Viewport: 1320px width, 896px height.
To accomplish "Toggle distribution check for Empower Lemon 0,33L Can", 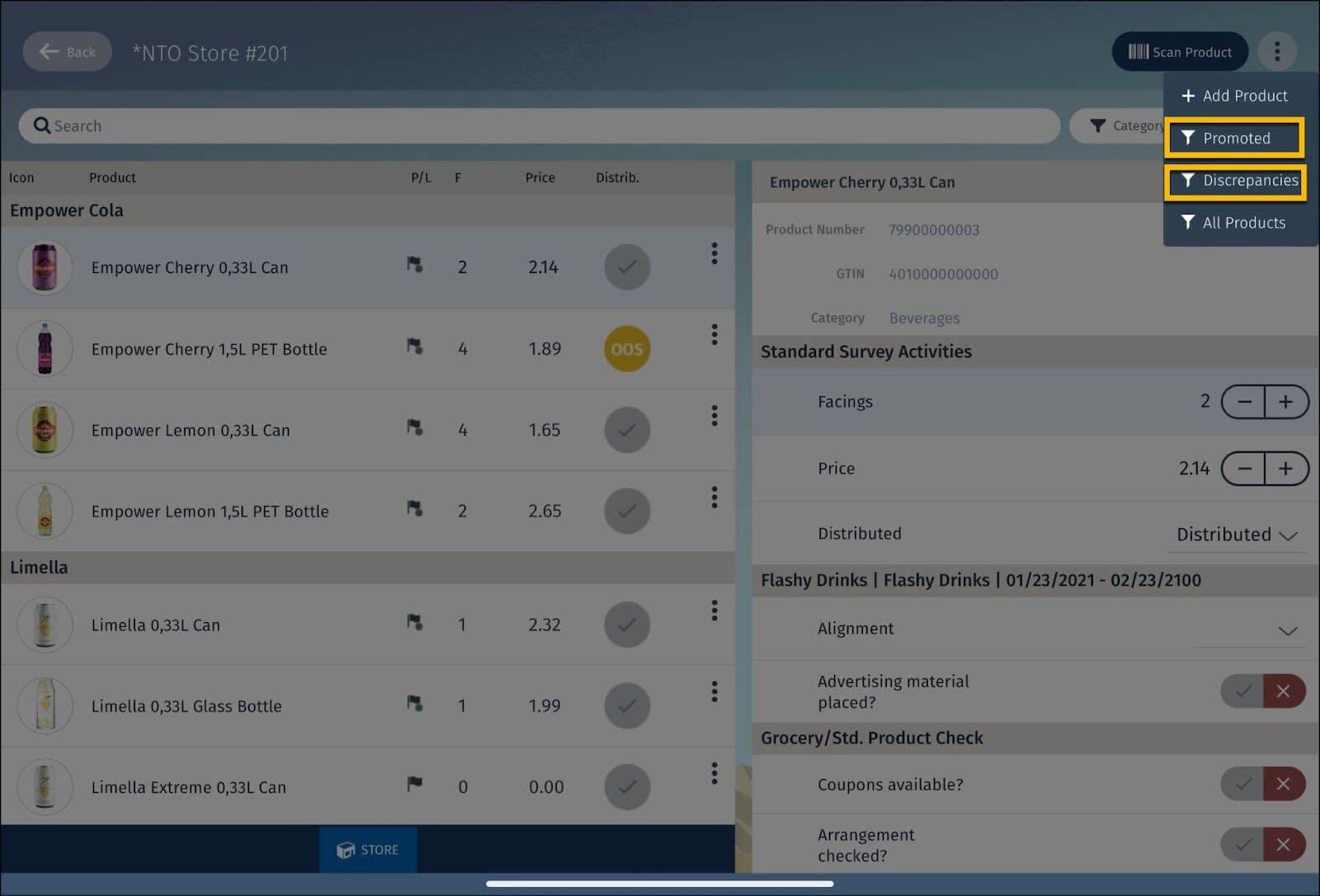I will click(x=627, y=430).
